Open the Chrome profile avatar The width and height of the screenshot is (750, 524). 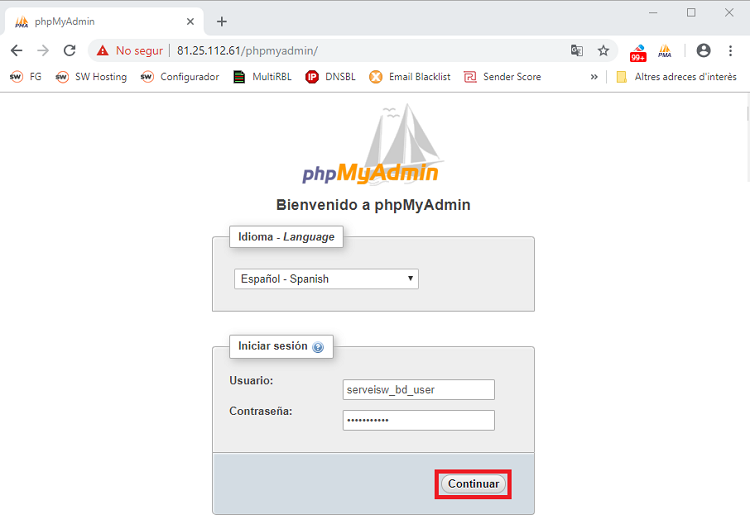click(x=703, y=50)
